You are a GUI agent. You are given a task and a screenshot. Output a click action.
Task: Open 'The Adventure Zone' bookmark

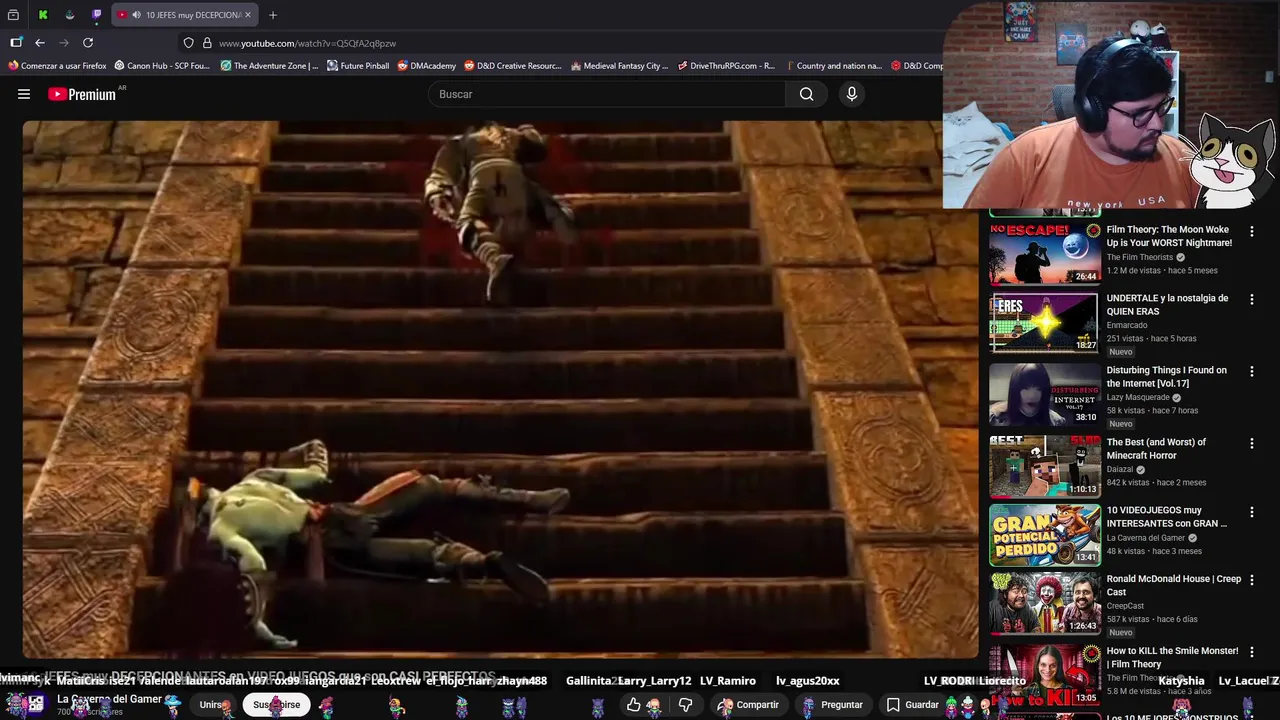269,66
